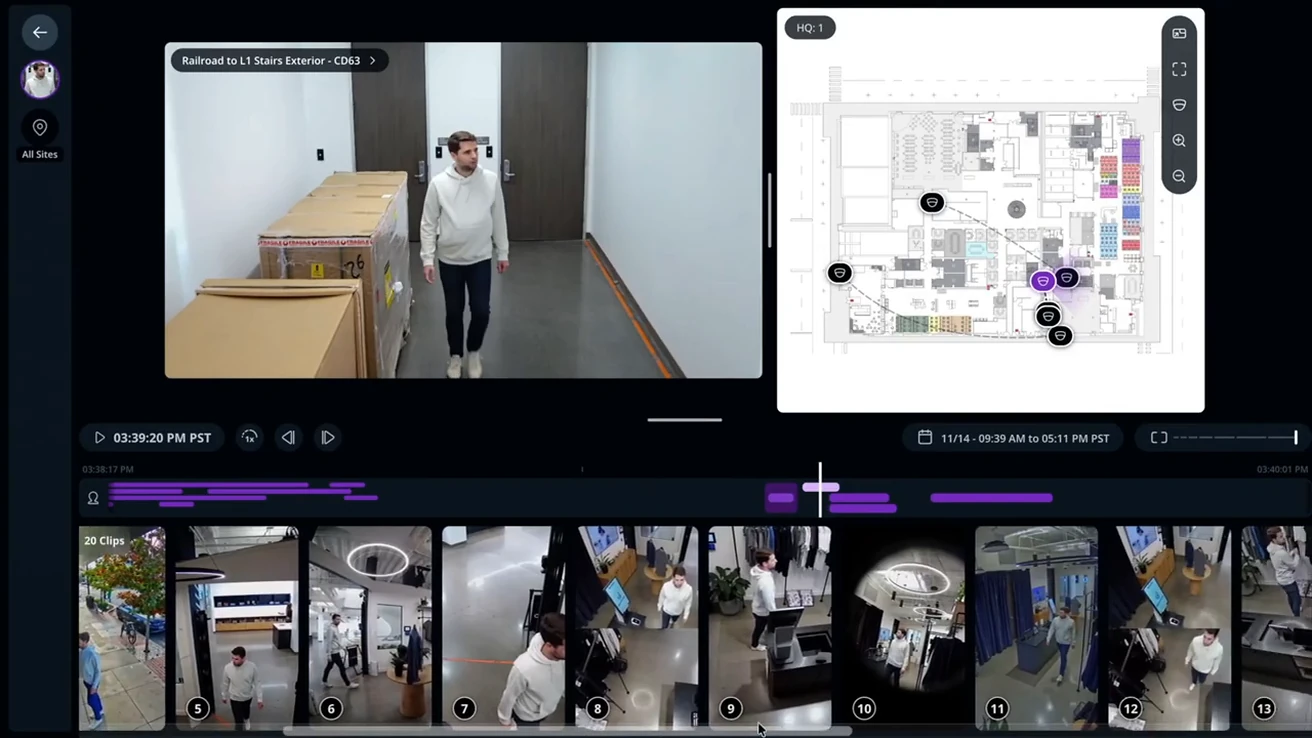
Task: Open All Sites location selector
Action: coord(40,136)
